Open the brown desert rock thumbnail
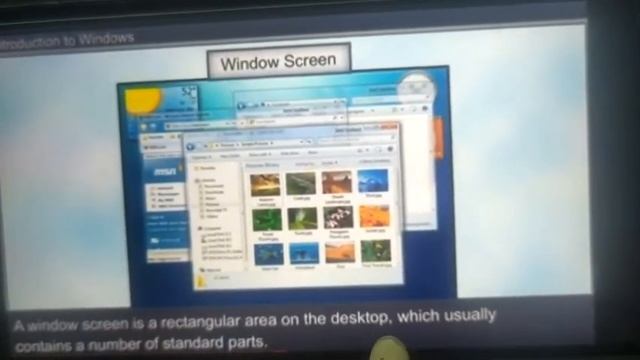 [337, 182]
